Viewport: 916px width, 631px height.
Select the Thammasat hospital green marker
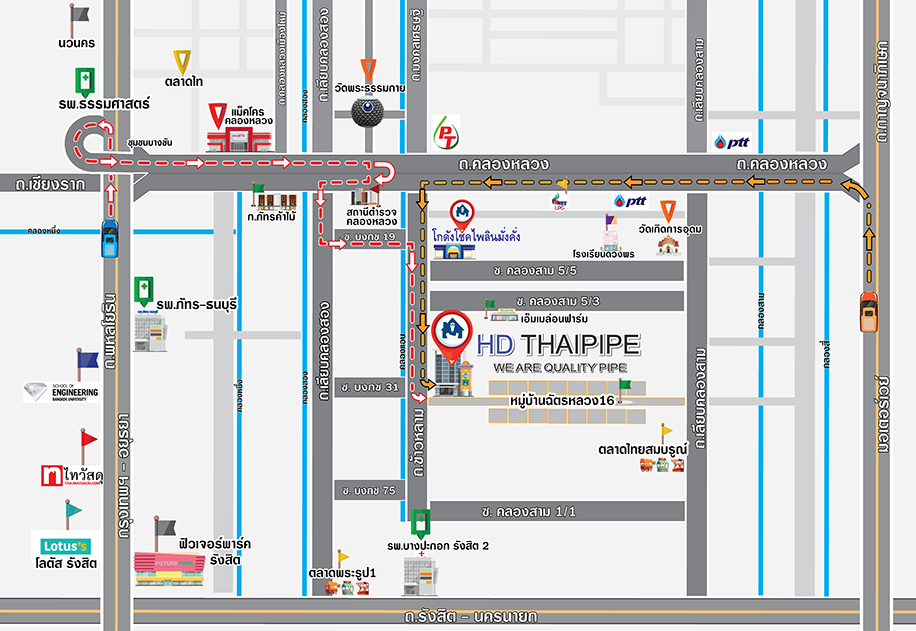point(87,81)
